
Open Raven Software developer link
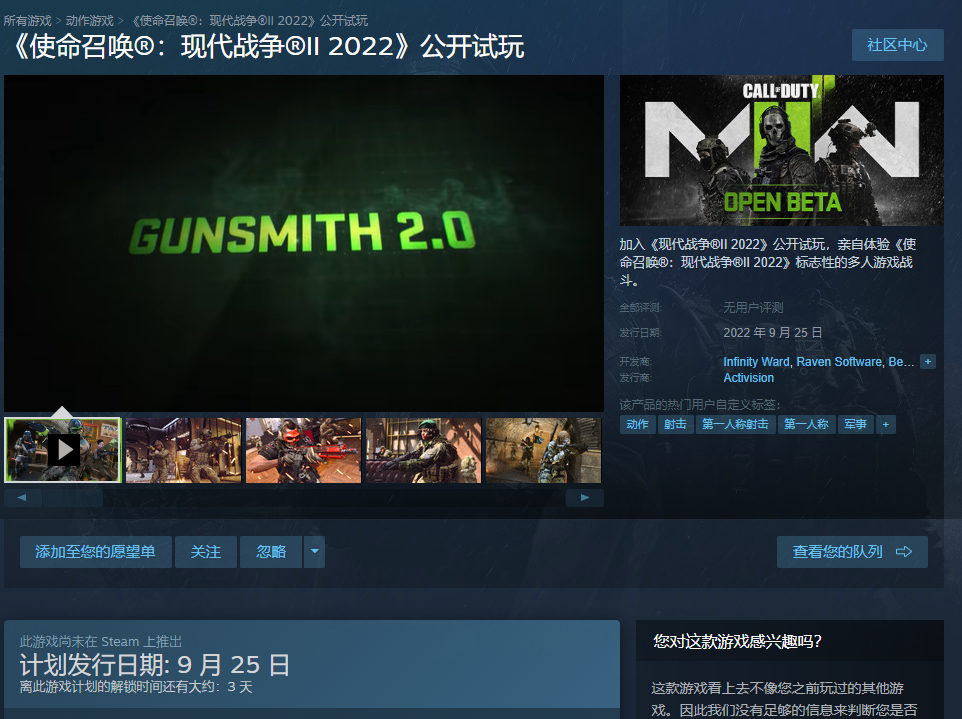pyautogui.click(x=840, y=362)
